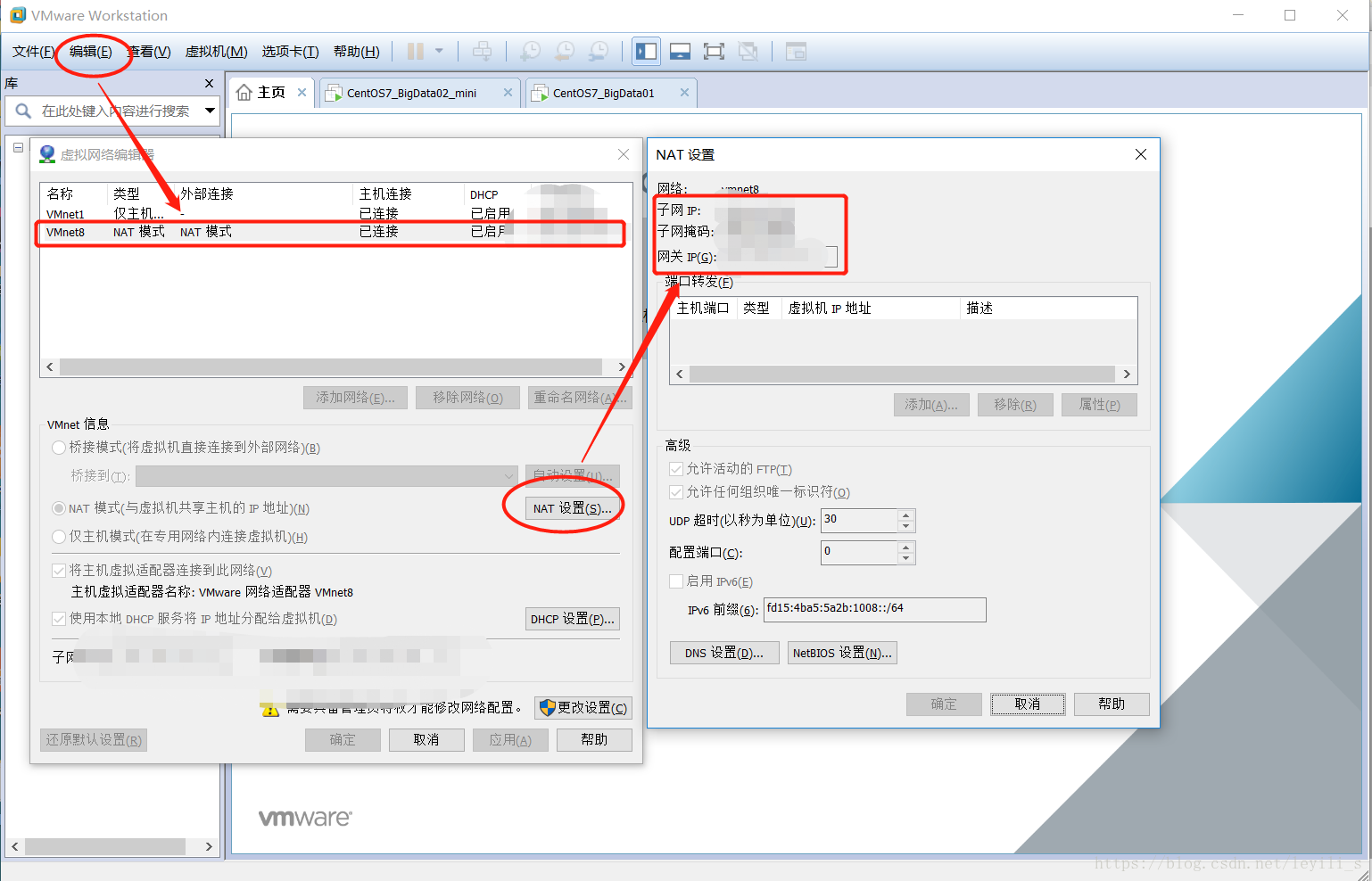Toggle 使用本地 DHCP 服务 checkbox
This screenshot has height=881, width=1372.
(x=59, y=619)
